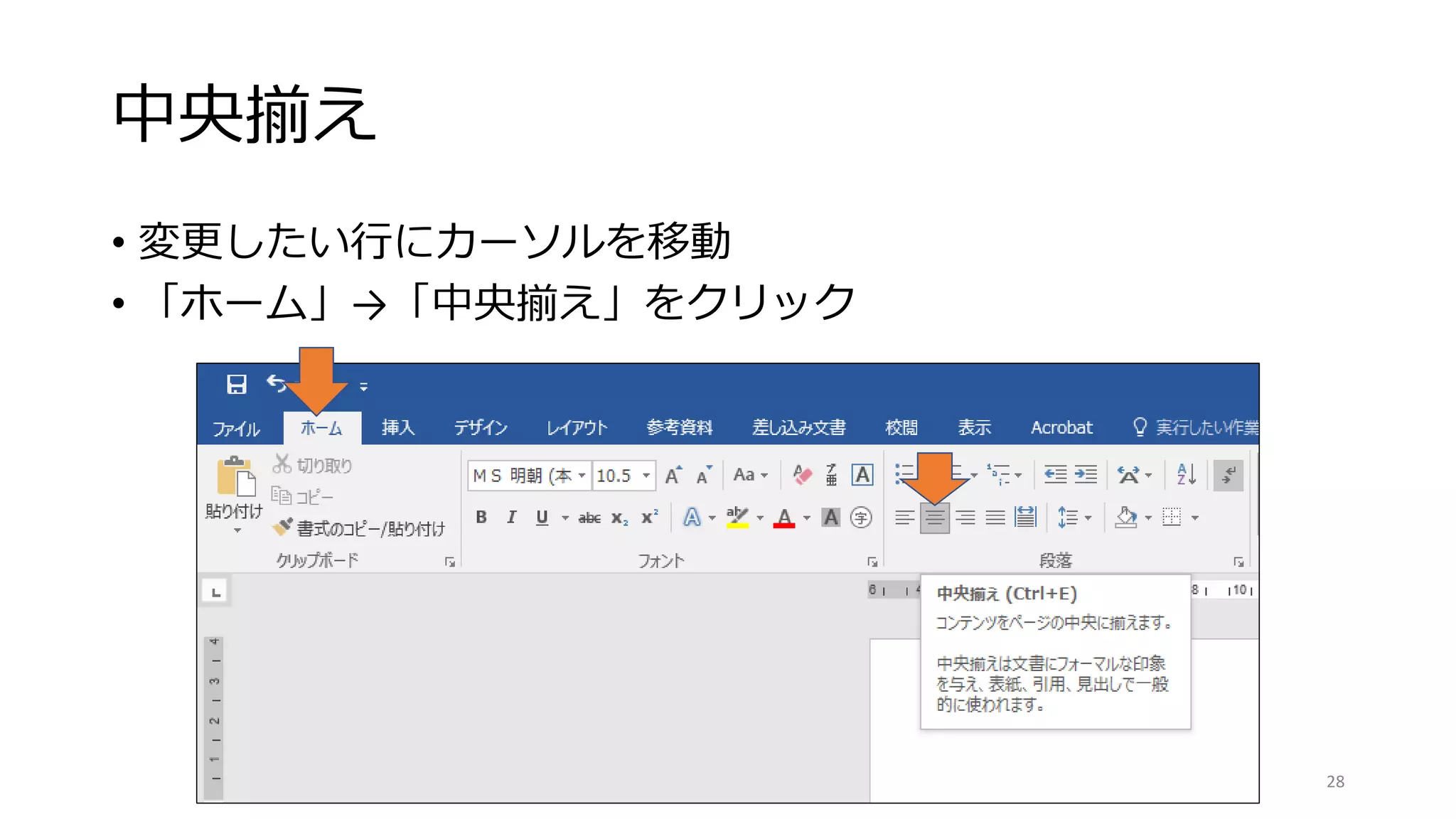Click the 中央揃え center align icon
The height and width of the screenshot is (819, 1456).
click(x=934, y=518)
